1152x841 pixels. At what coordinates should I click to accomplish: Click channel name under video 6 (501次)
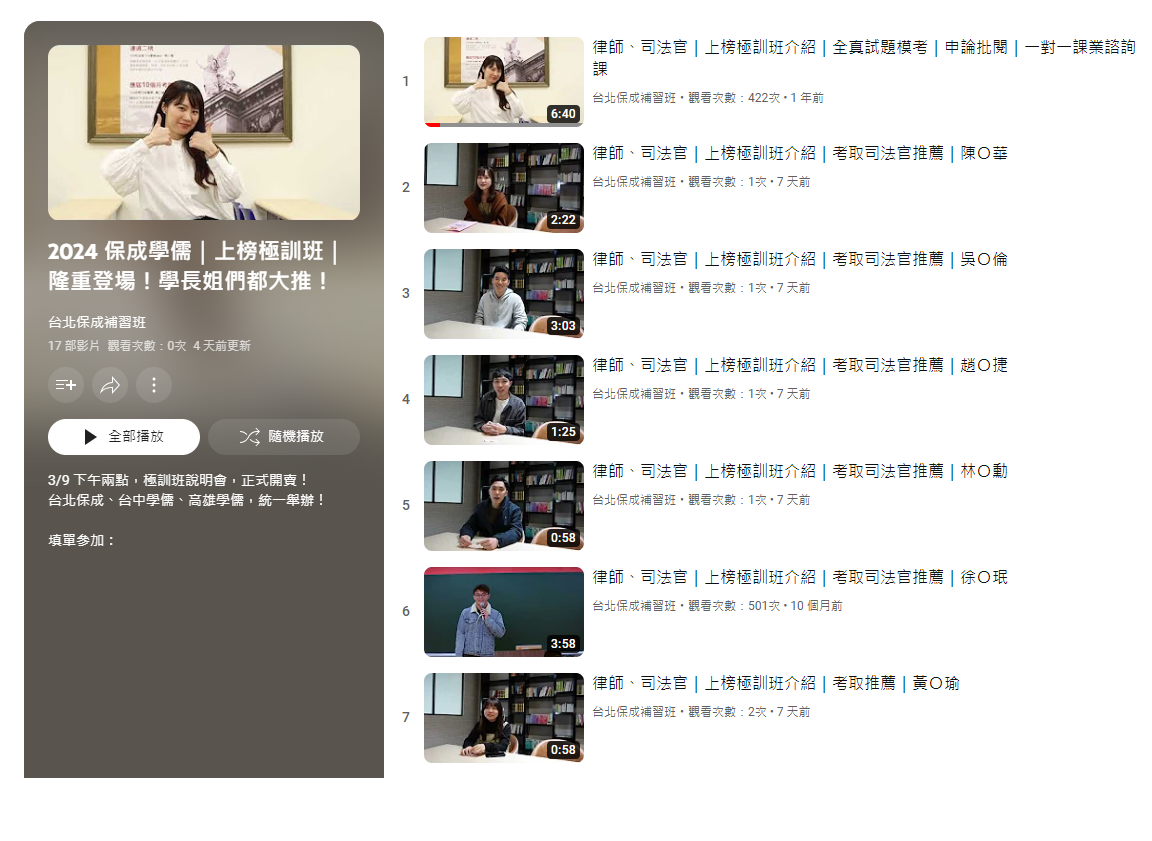click(x=634, y=606)
